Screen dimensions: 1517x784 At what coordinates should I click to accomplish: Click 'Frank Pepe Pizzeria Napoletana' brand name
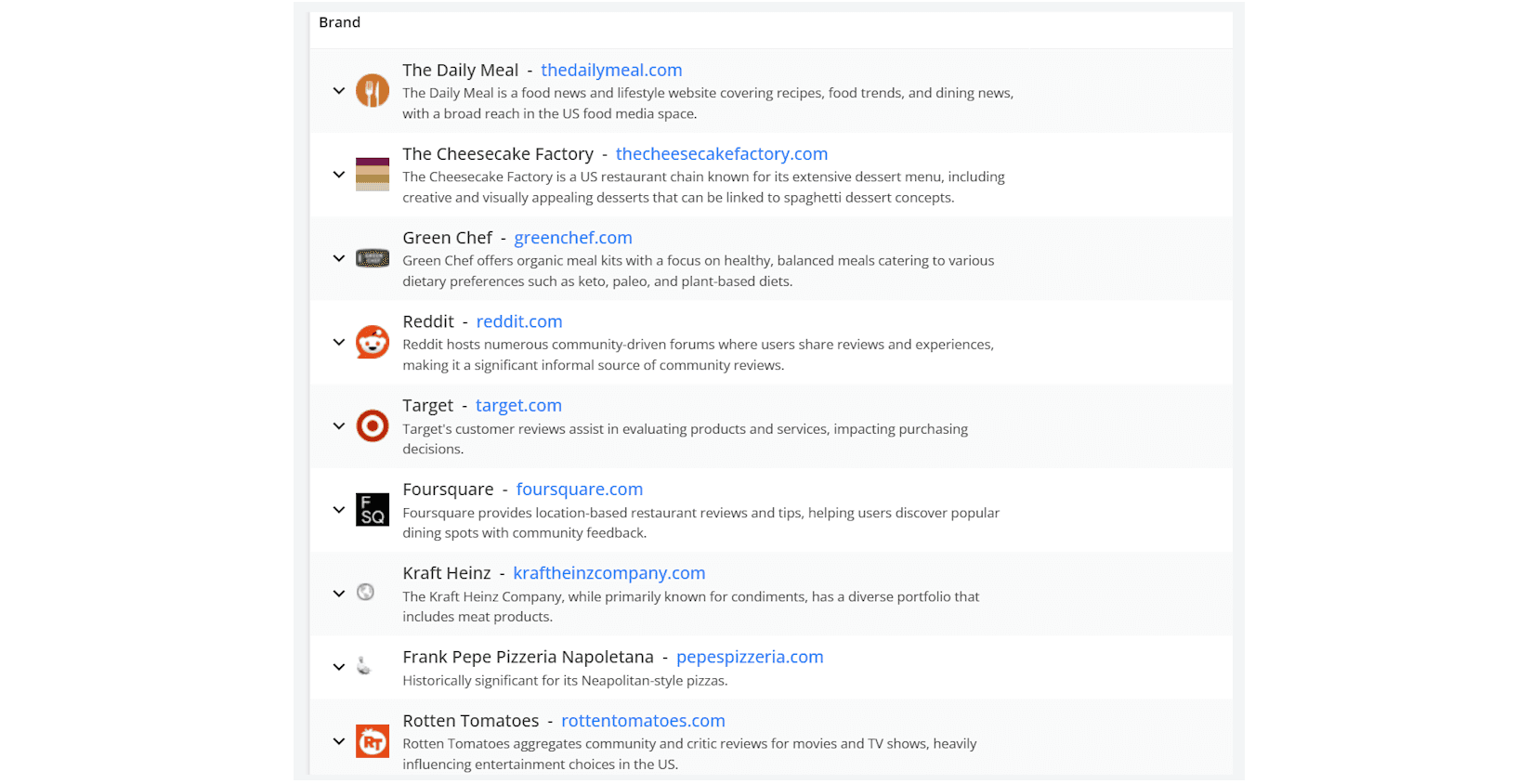529,657
